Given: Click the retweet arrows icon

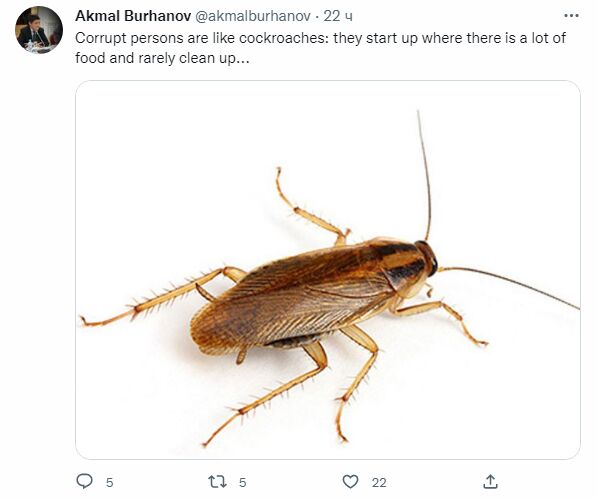Looking at the screenshot, I should point(217,482).
